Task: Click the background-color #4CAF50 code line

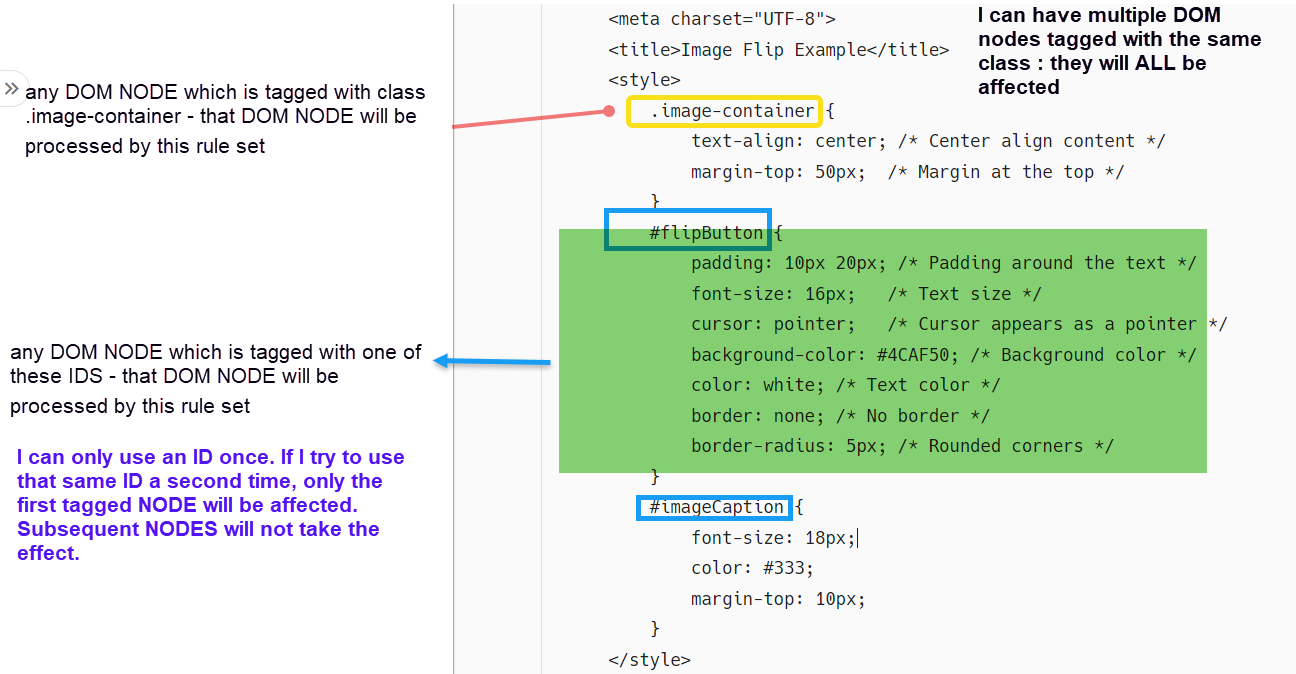Action: coord(943,355)
